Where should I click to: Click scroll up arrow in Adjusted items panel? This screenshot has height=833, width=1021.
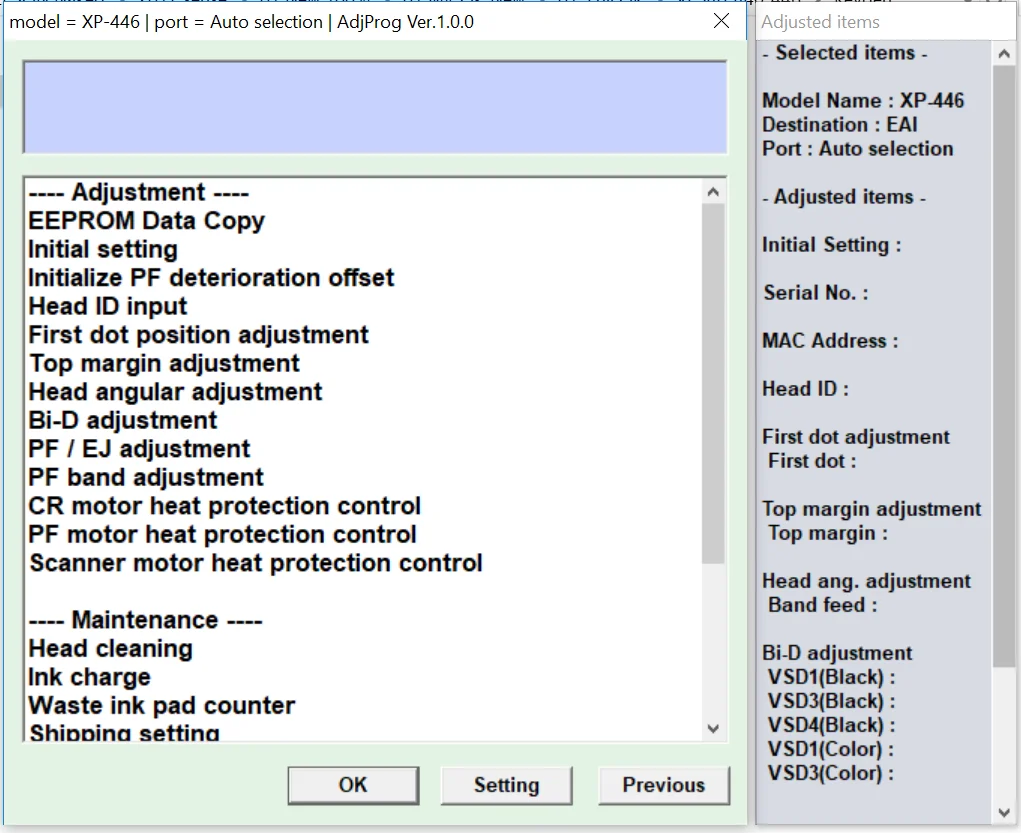(1004, 54)
